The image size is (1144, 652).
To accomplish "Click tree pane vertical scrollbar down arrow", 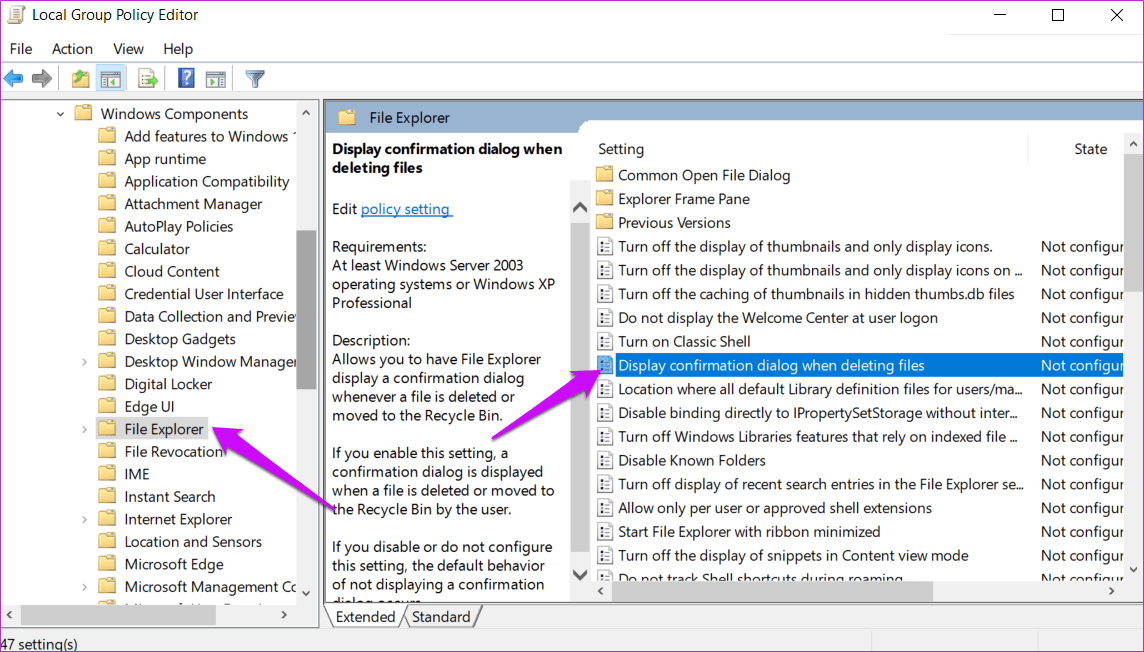I will (x=306, y=593).
